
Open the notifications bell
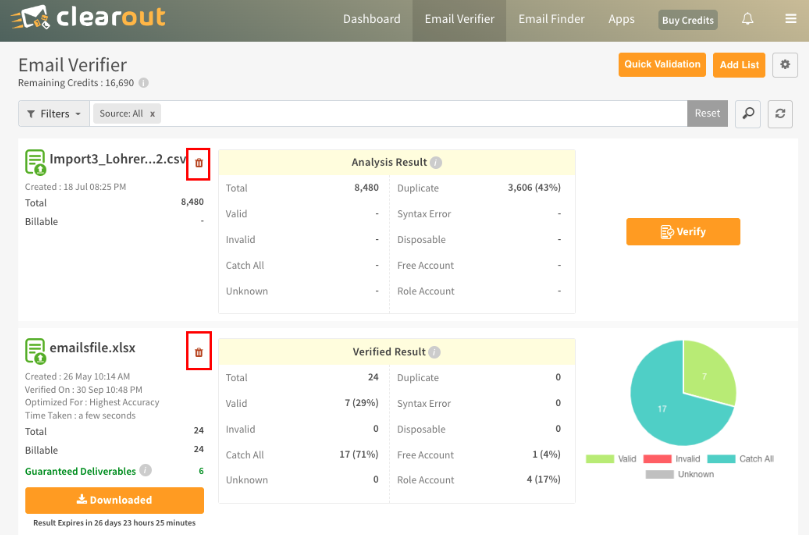748,19
